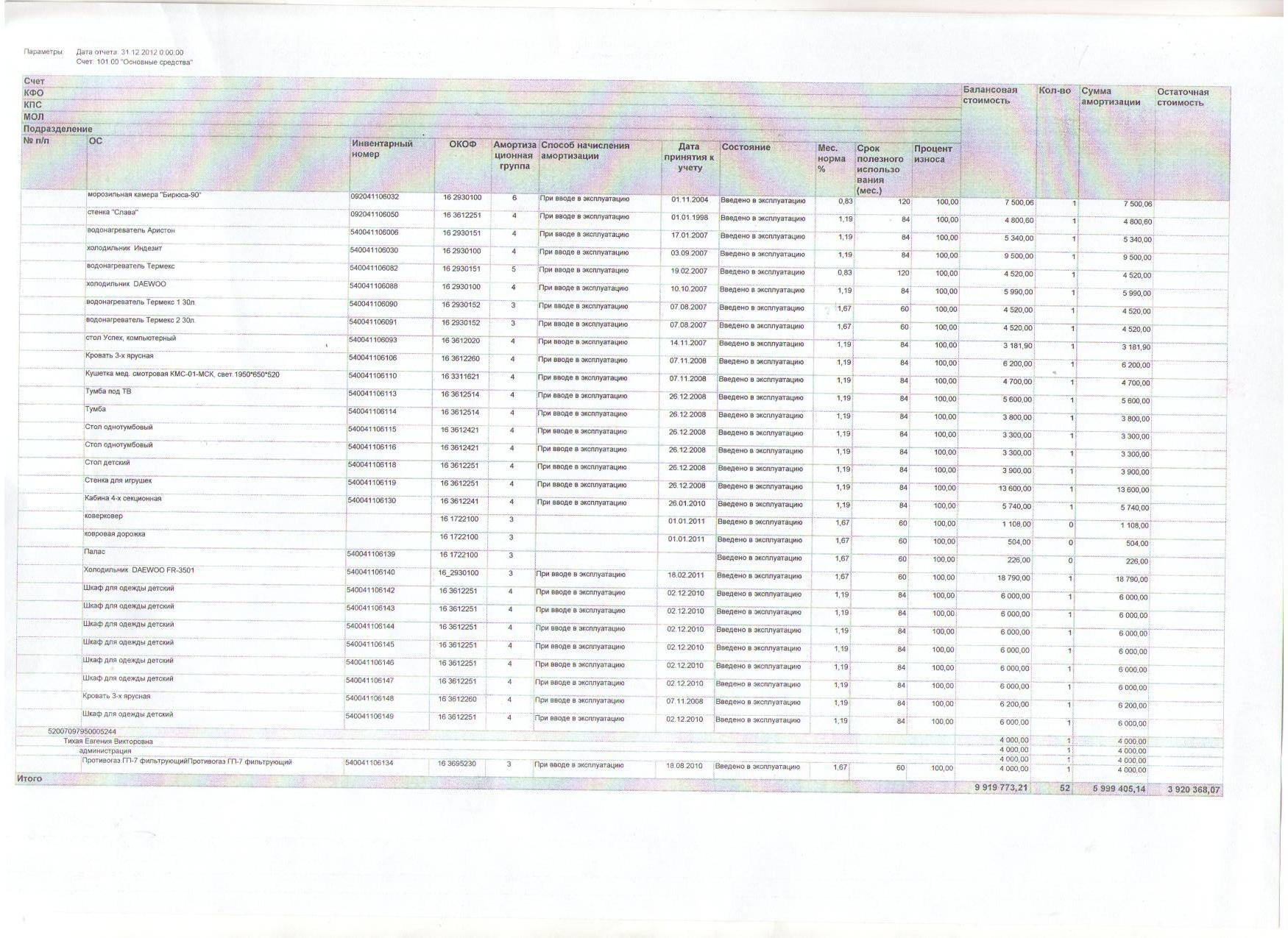Click inventory number "540041106130"
This screenshot has height=938, width=1288.
coord(372,500)
